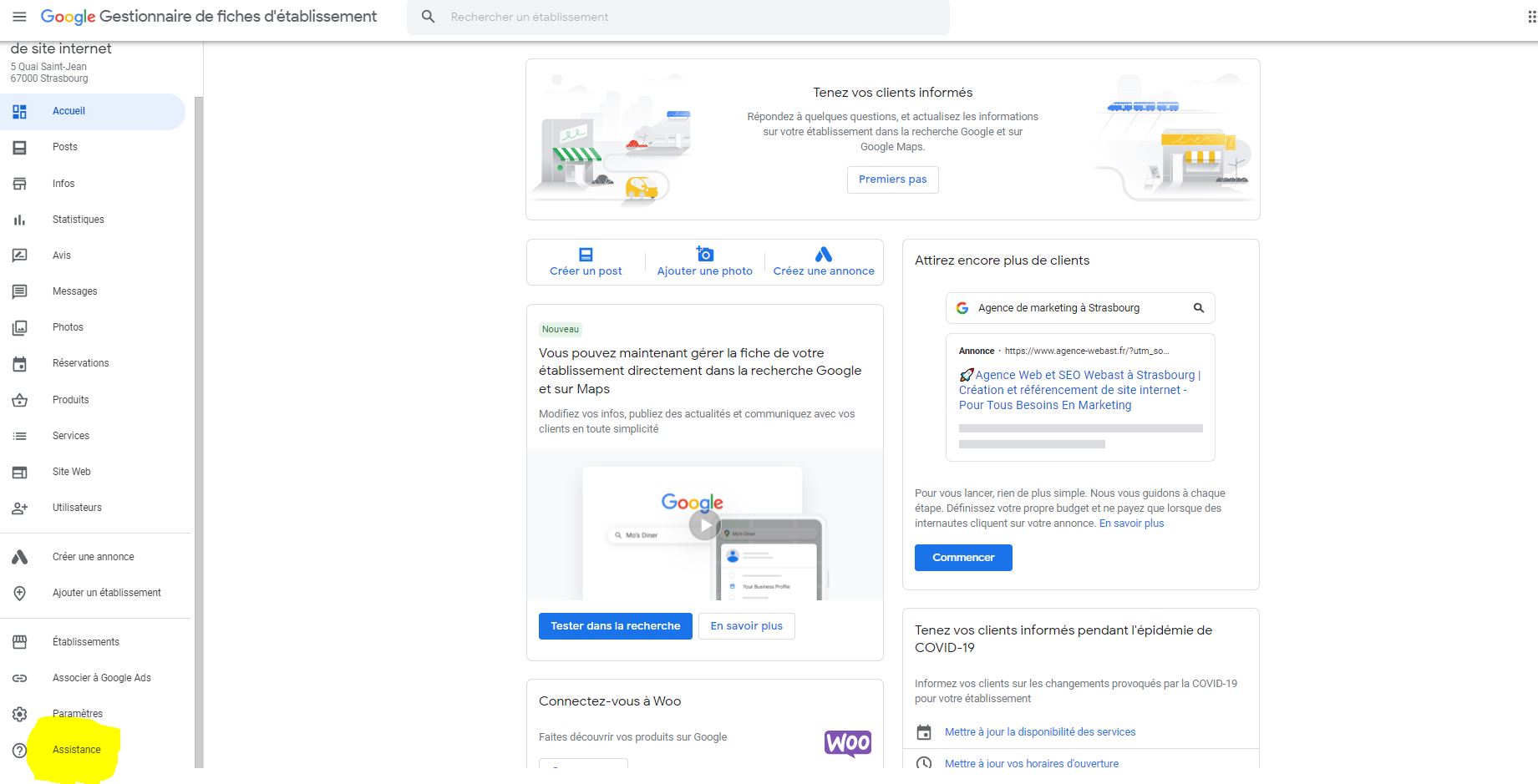
Task: Click the Messages chat icon
Action: point(19,291)
